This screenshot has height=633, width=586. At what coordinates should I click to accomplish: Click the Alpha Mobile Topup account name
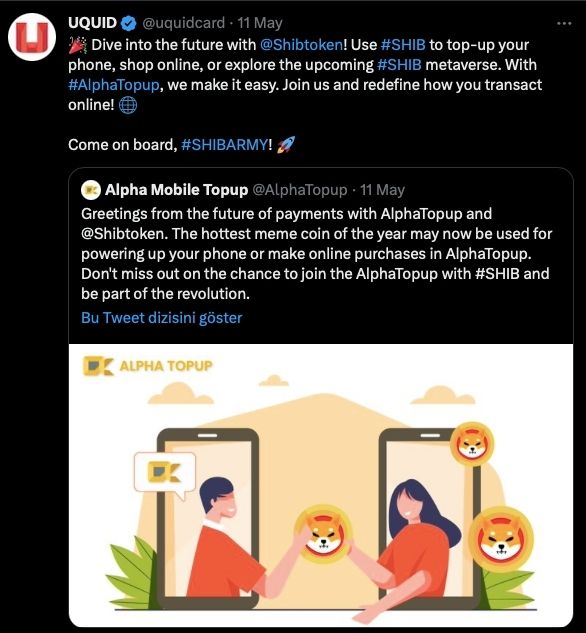pos(176,190)
